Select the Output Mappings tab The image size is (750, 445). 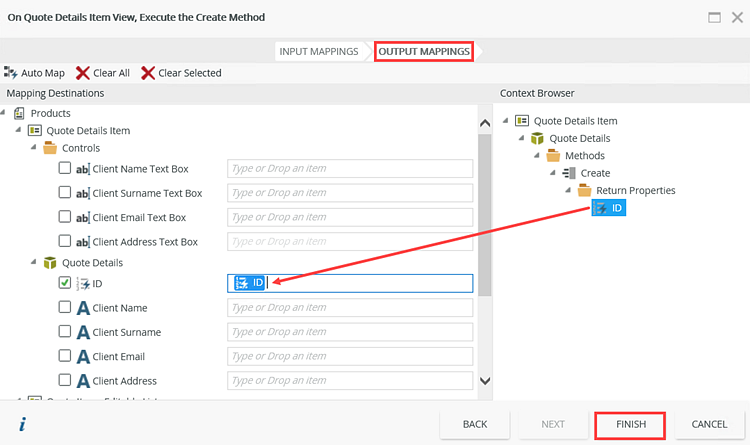pos(424,51)
